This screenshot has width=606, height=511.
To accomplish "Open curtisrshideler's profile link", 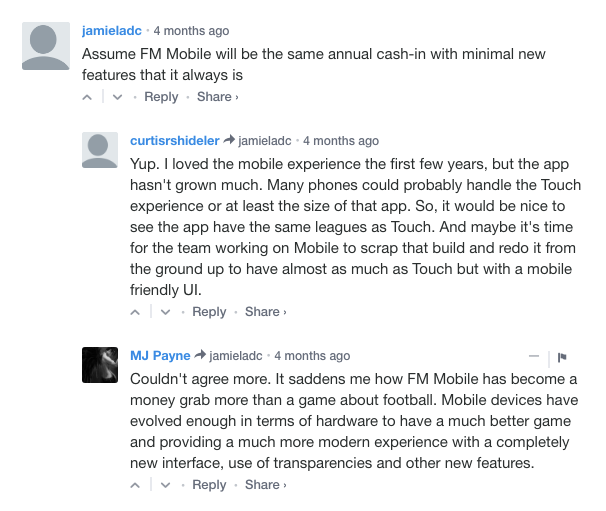I will pos(175,141).
